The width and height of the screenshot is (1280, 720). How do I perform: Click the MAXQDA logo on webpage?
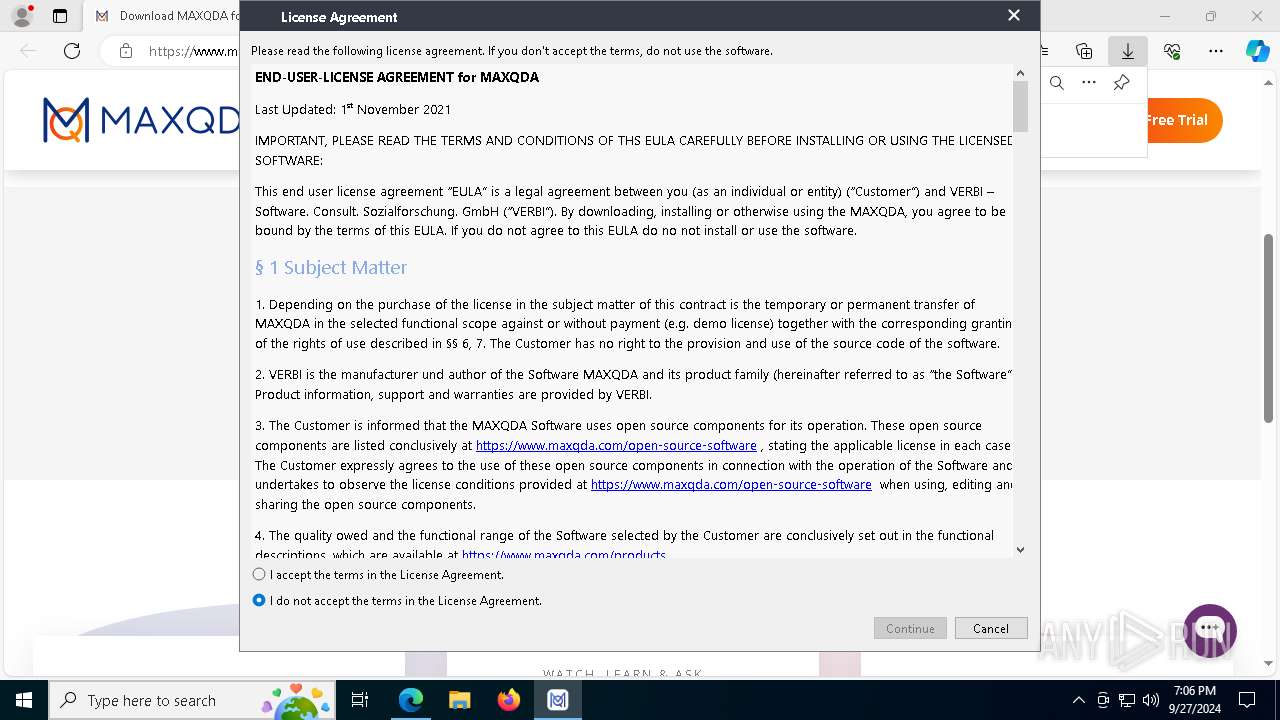coord(141,120)
